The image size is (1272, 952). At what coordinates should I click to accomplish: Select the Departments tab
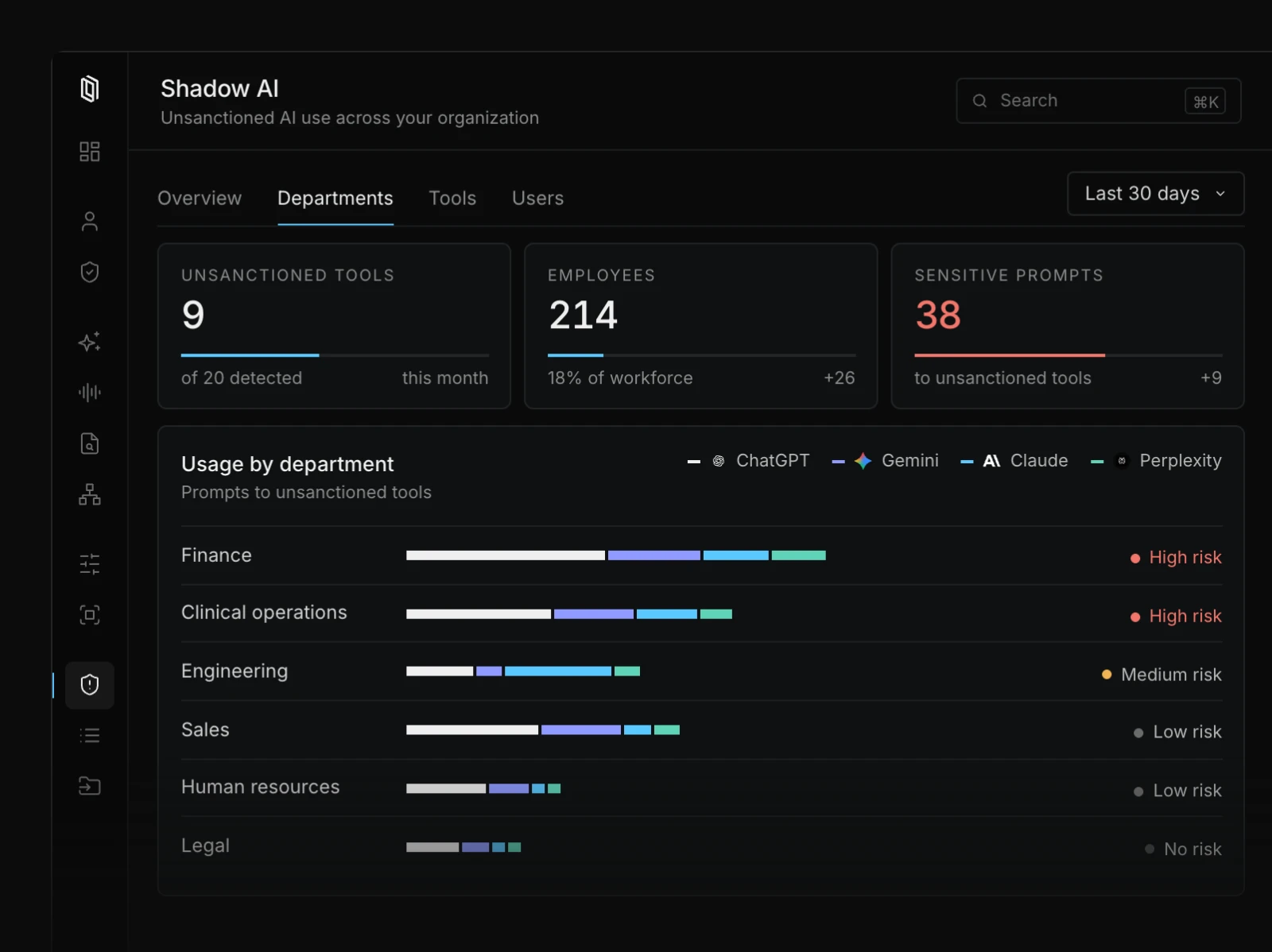[335, 198]
